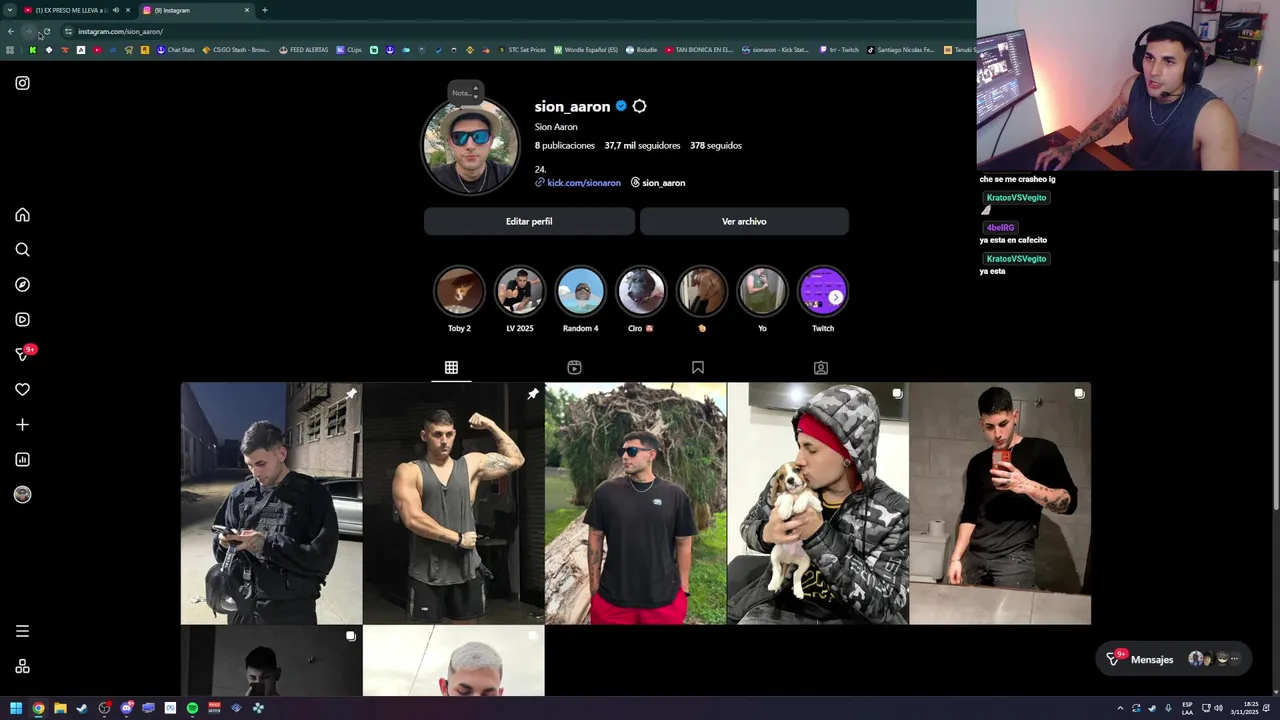1280x720 pixels.
Task: Click the Instagram logo icon in the sidebar
Action: tap(22, 83)
